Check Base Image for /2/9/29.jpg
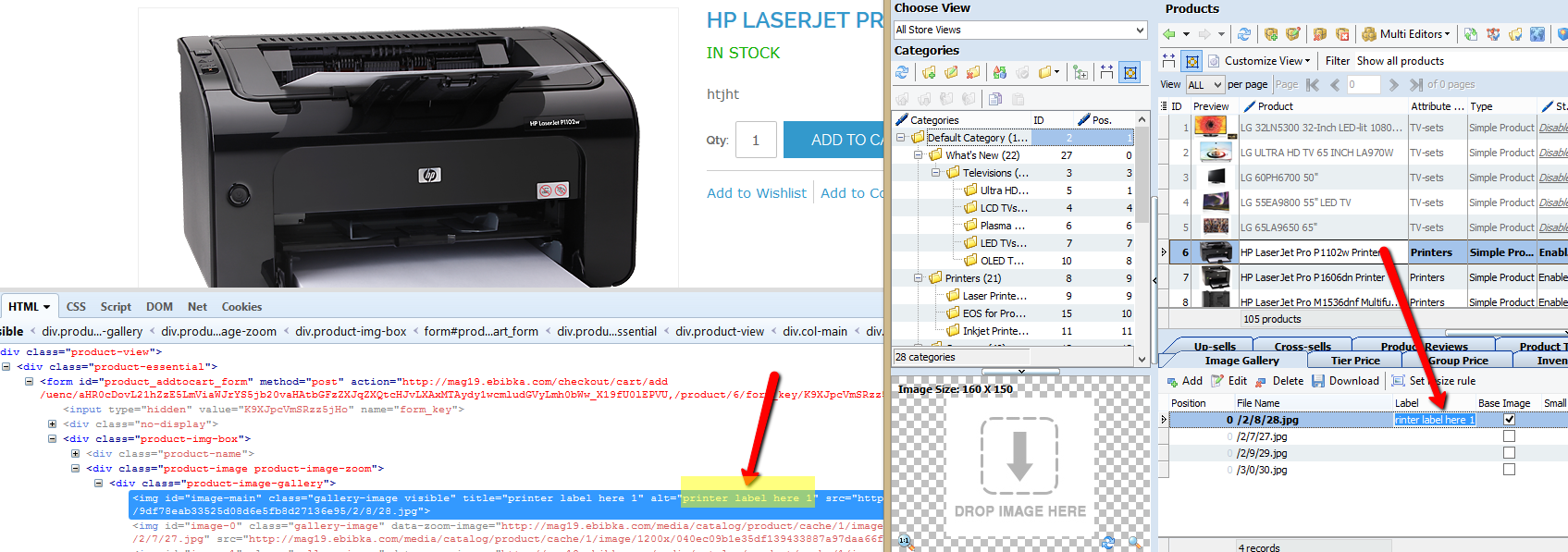Screen dimensions: 1568x552 click(x=1509, y=453)
